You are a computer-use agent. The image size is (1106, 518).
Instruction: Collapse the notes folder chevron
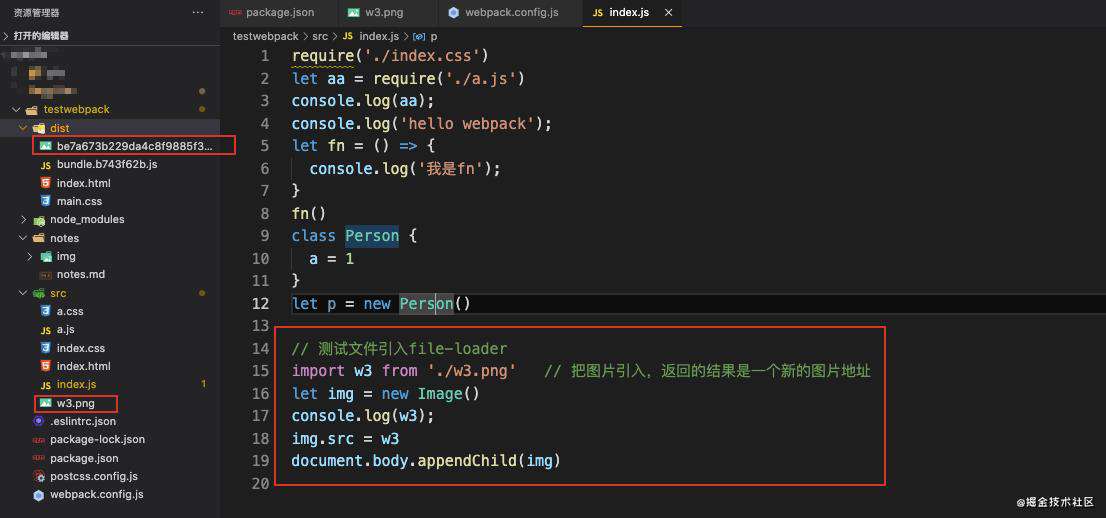[x=23, y=238]
